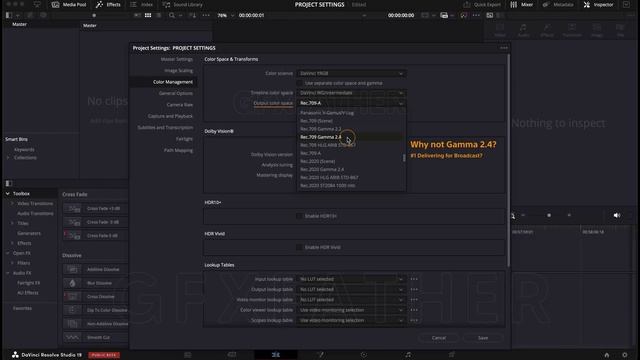Enable Use separate color space and gamma
640x360 pixels.
[300, 83]
